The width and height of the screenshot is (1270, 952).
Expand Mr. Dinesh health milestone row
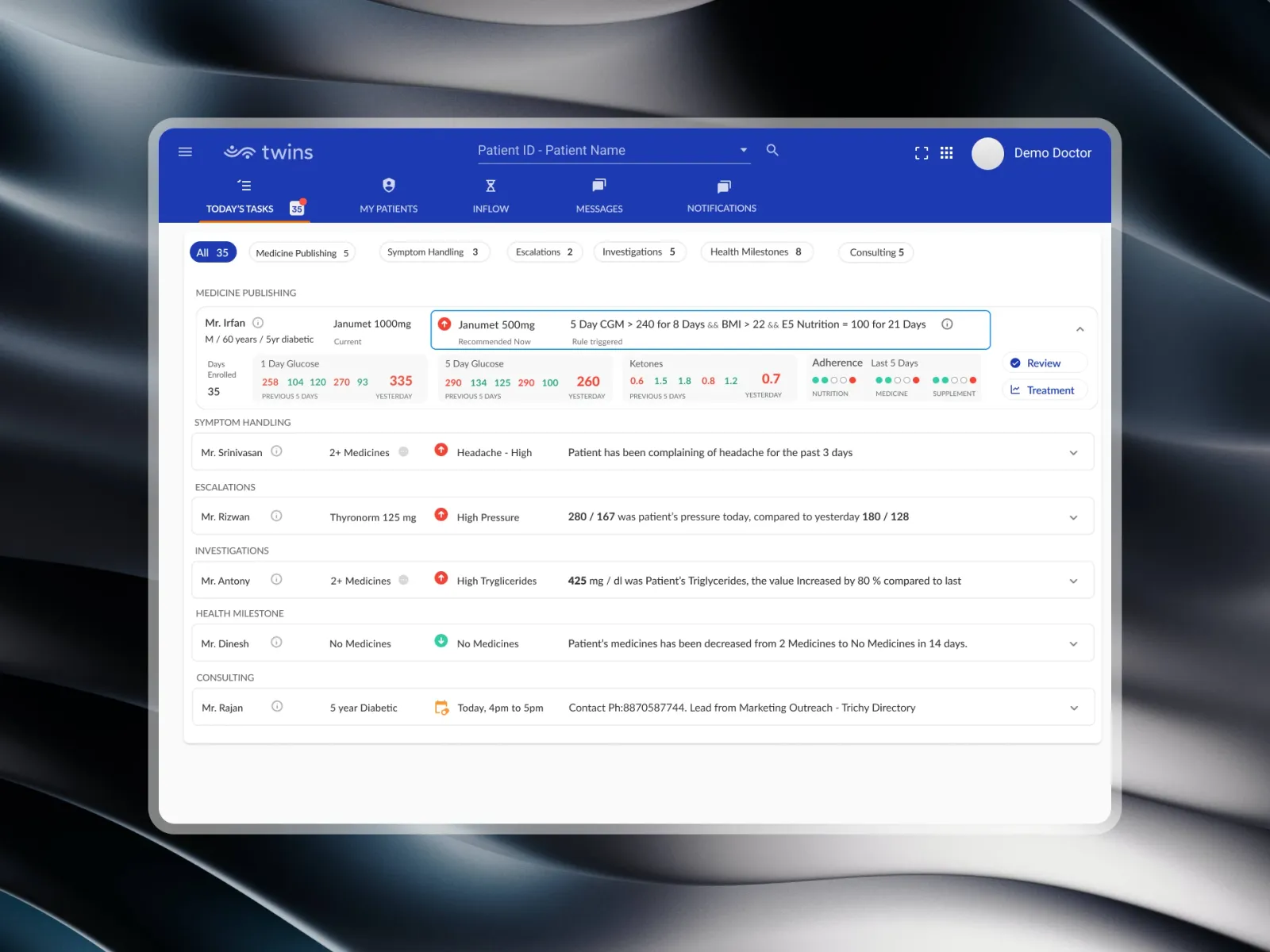pos(1073,644)
